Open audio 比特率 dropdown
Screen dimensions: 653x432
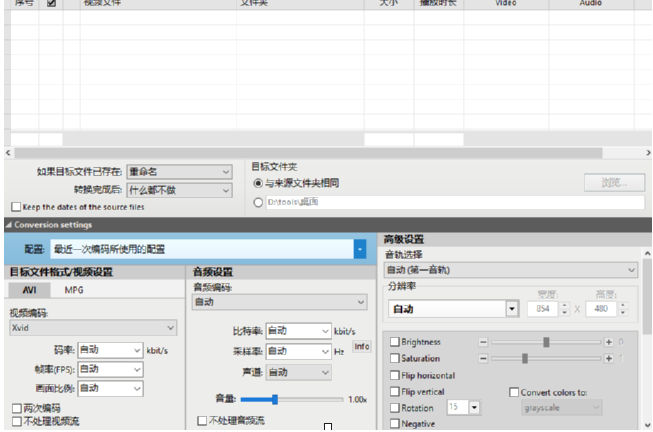click(299, 331)
